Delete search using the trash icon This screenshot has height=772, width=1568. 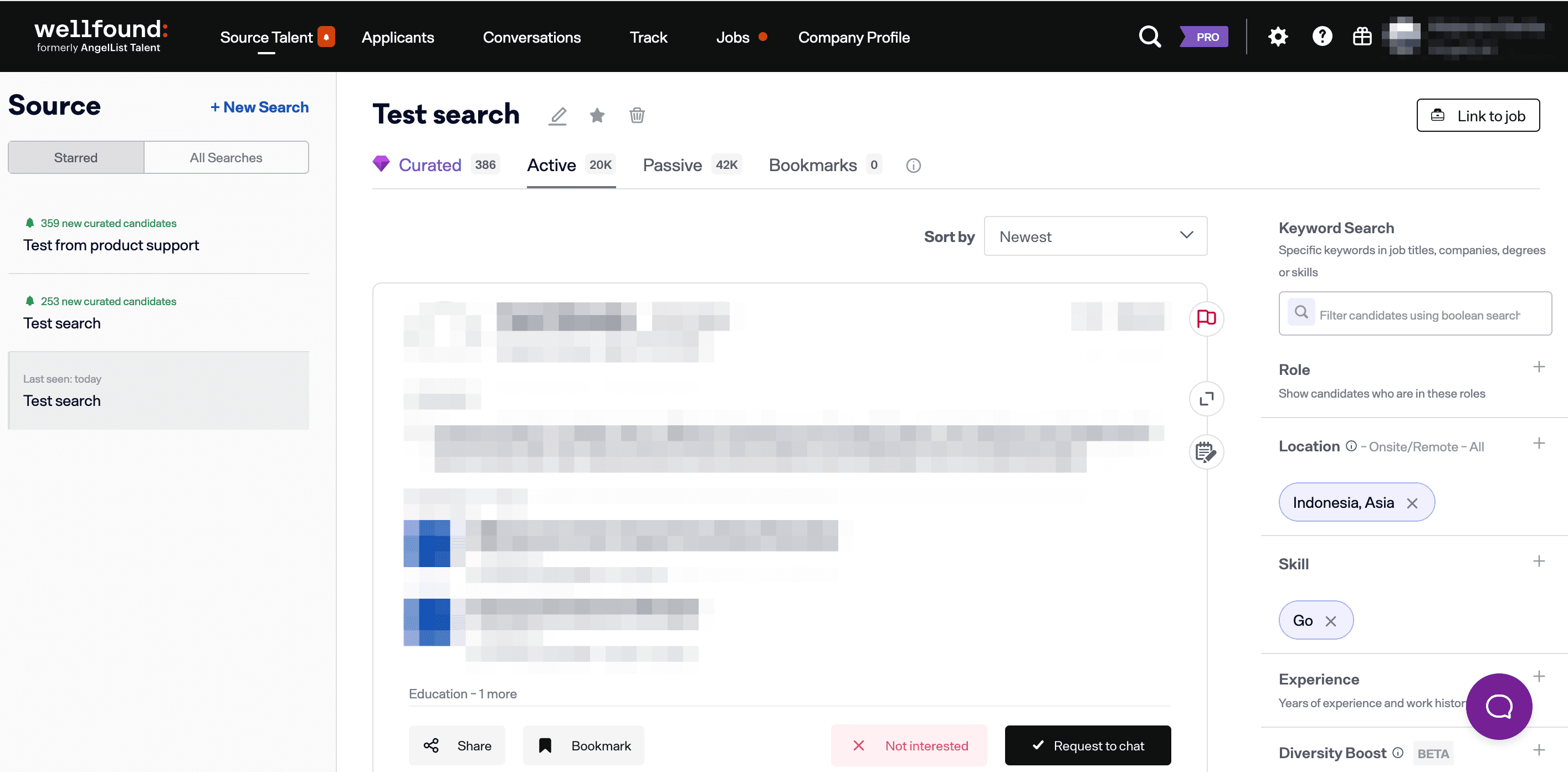coord(637,116)
